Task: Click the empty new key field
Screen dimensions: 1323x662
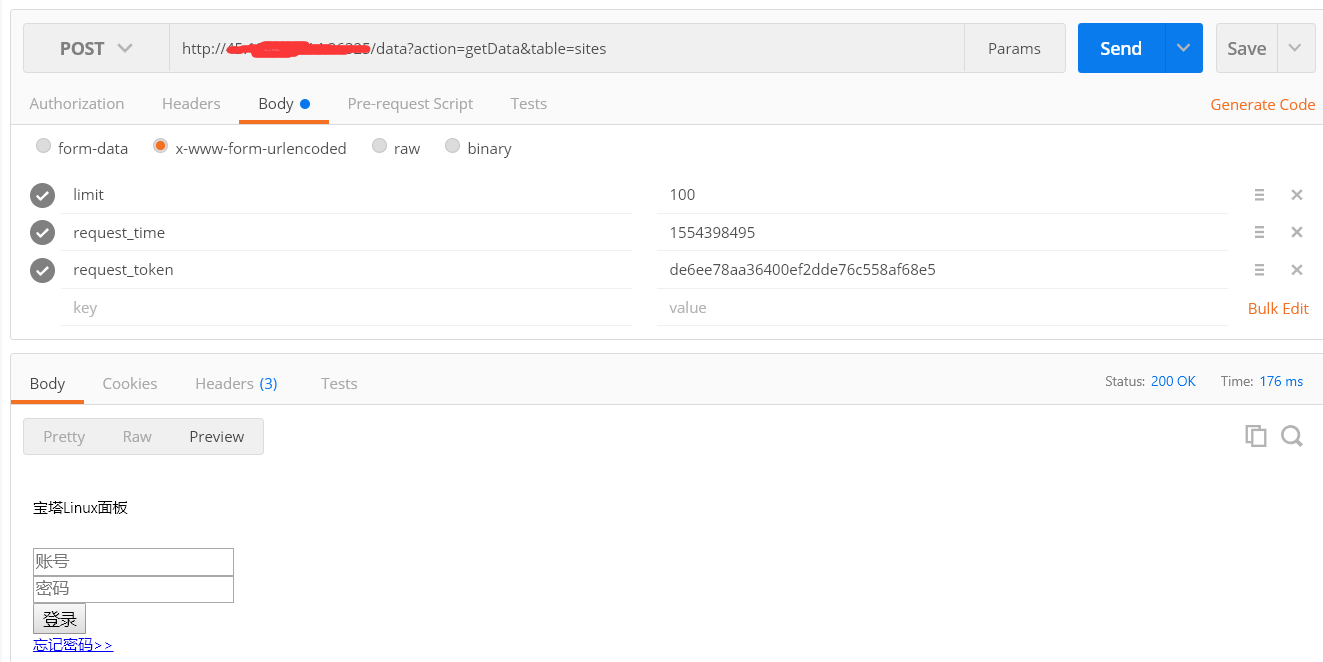Action: [347, 307]
